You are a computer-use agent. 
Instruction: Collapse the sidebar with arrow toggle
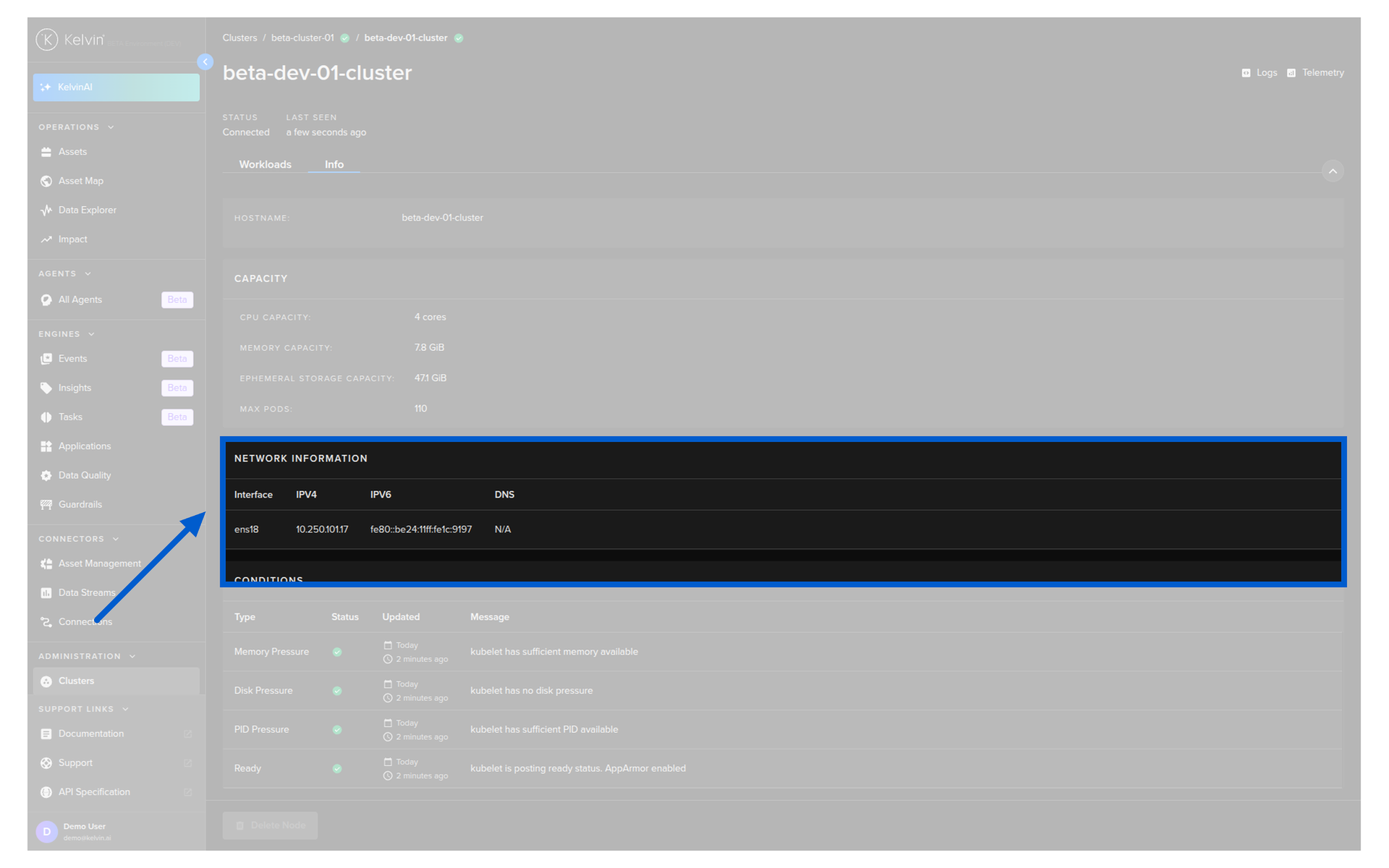coord(205,62)
